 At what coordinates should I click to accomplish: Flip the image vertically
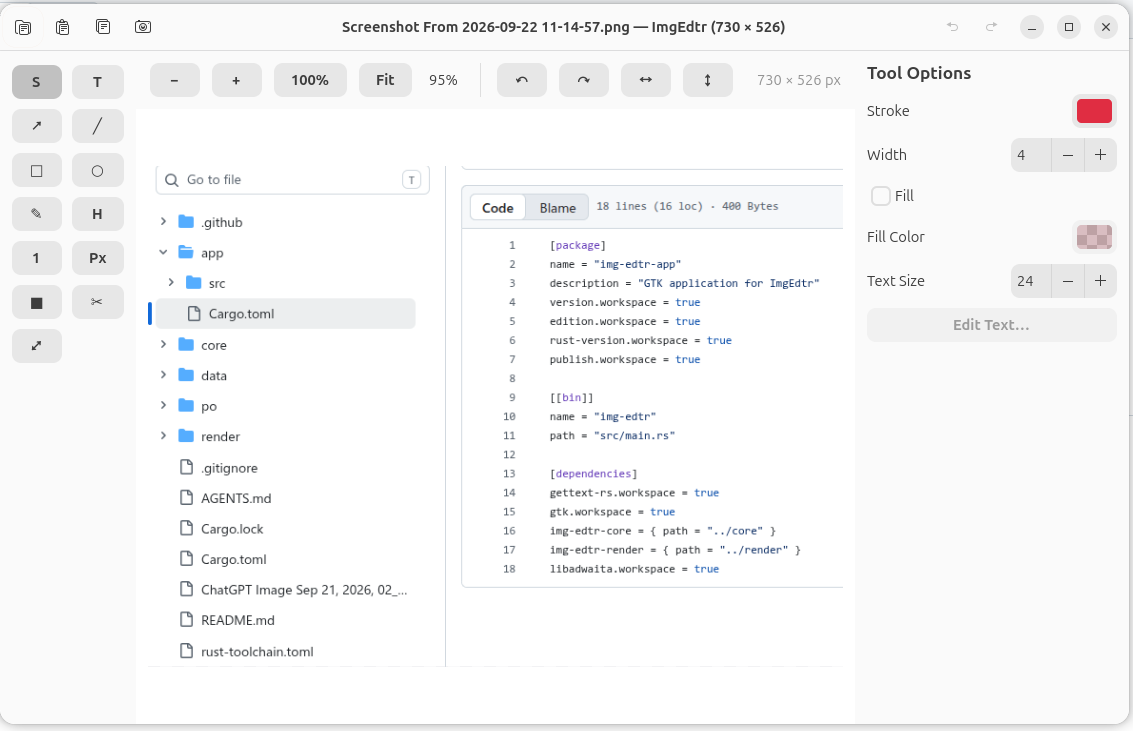(707, 80)
